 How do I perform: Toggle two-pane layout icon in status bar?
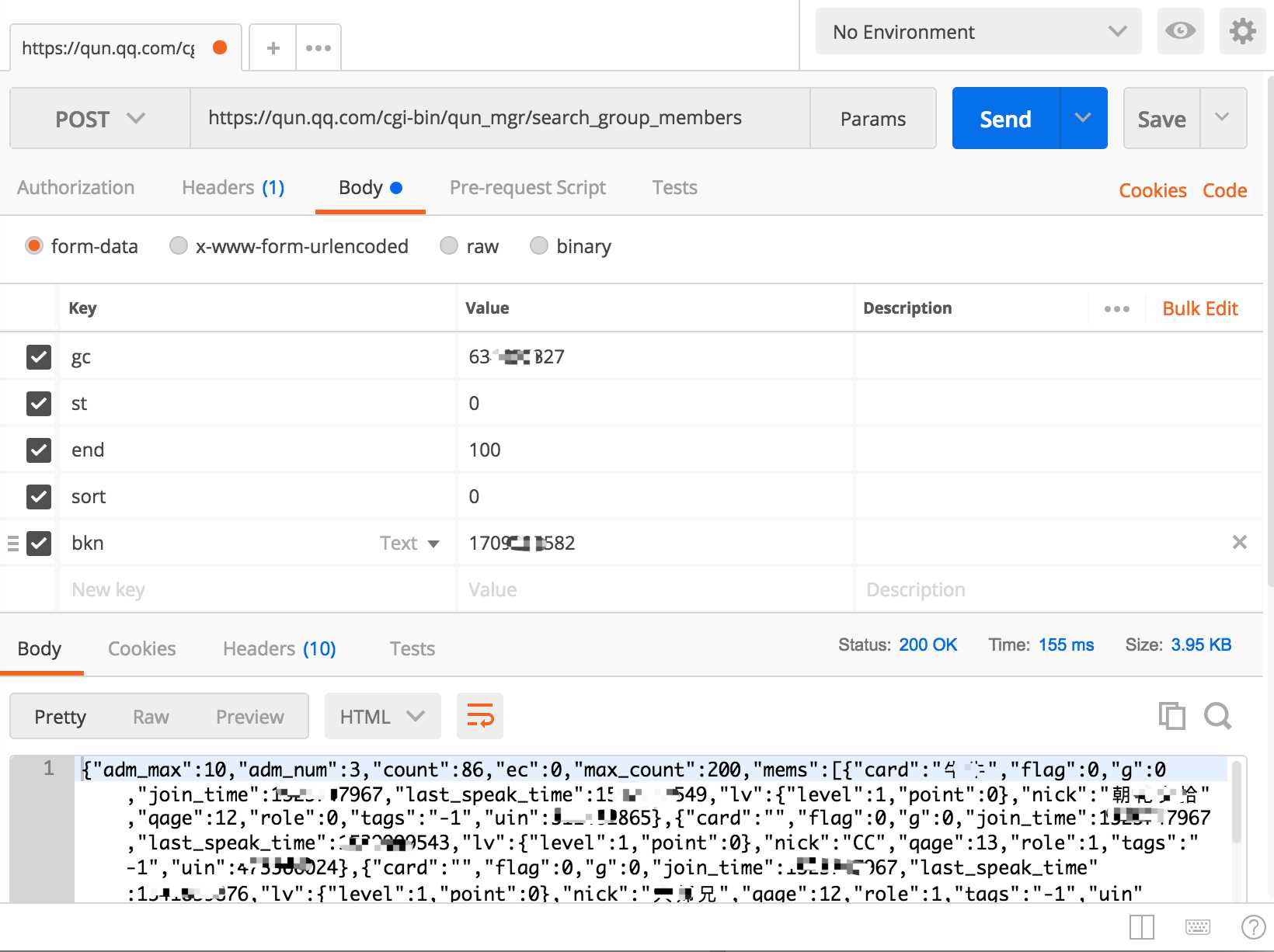1142,926
